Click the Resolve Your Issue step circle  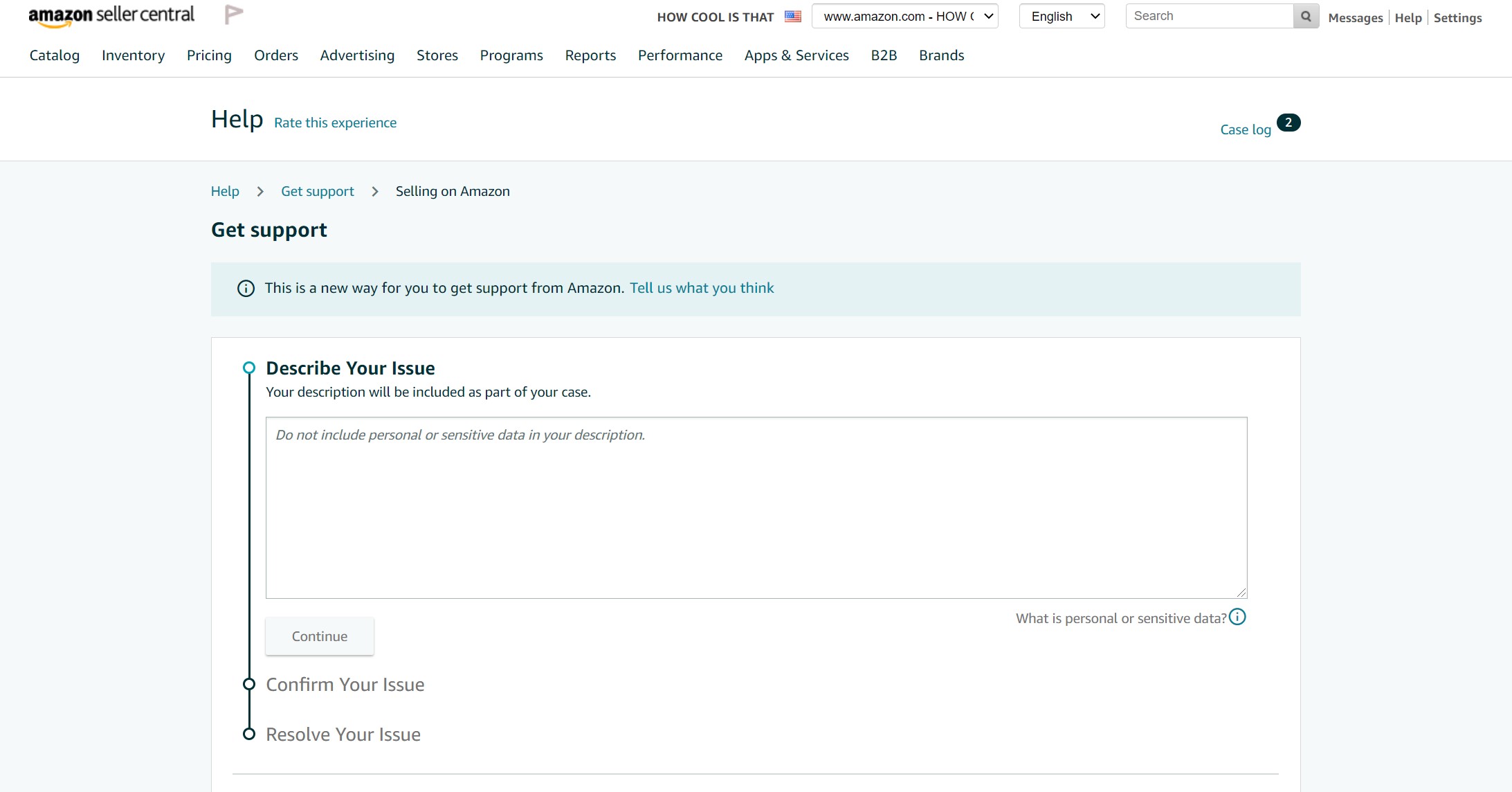(249, 734)
